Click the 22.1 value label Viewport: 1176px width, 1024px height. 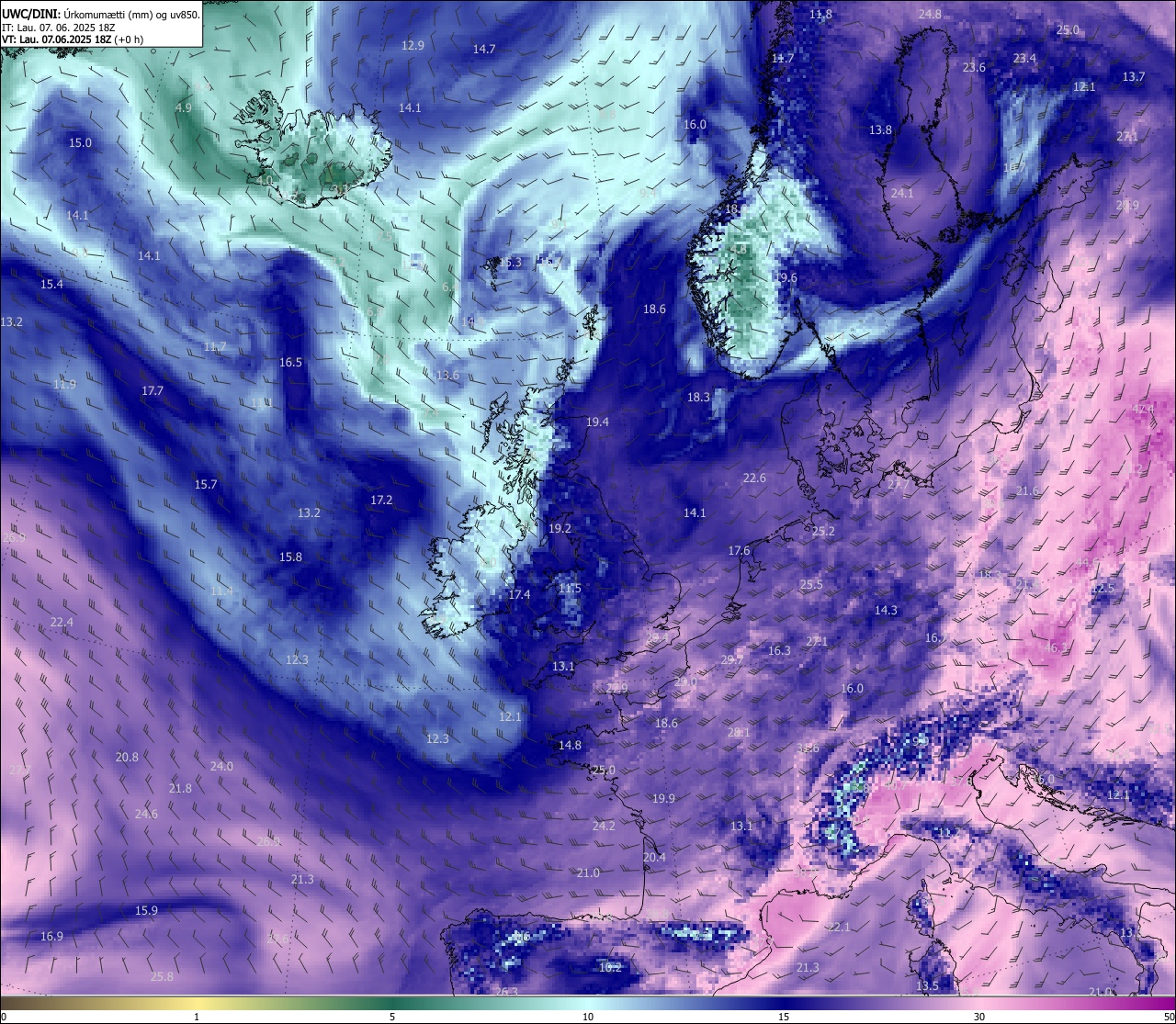pyautogui.click(x=838, y=928)
